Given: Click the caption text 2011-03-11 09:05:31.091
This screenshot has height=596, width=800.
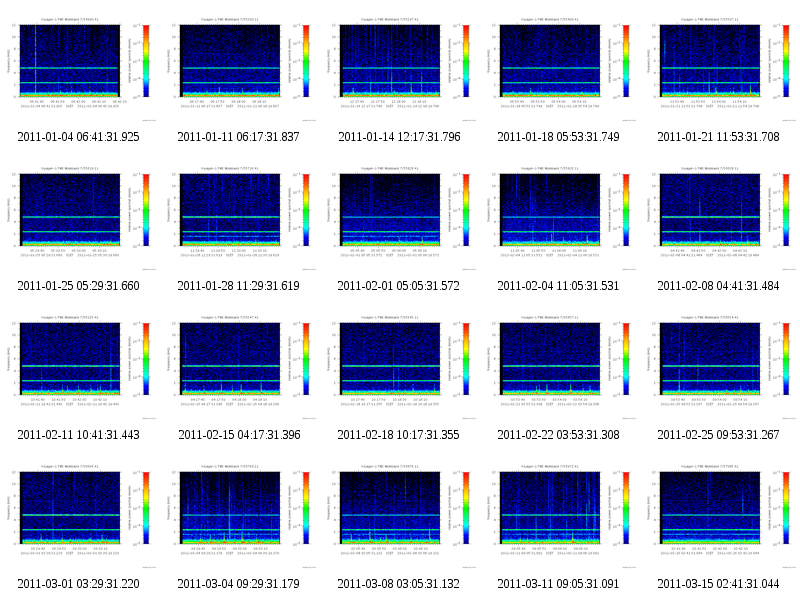Looking at the screenshot, I should click(558, 584).
